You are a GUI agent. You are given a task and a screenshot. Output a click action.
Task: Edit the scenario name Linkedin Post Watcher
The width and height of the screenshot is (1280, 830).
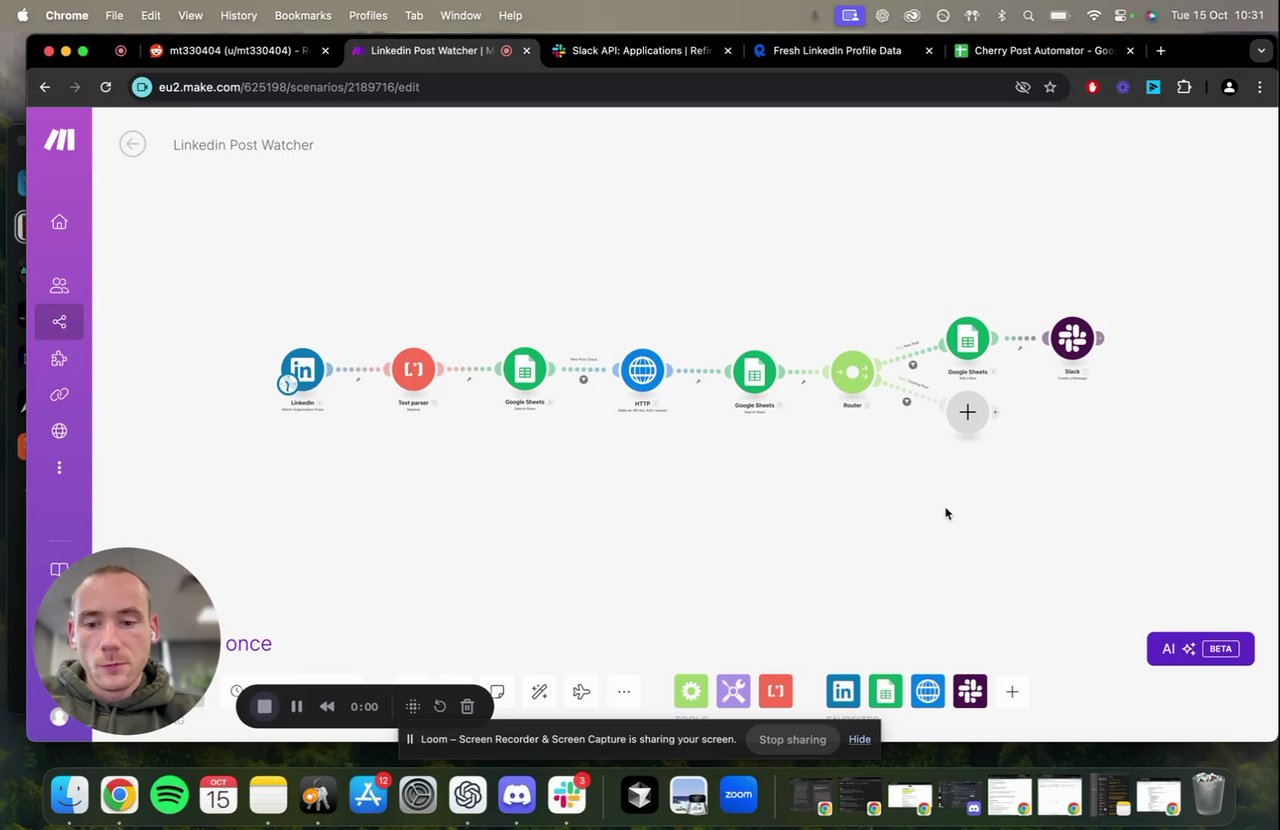point(243,145)
